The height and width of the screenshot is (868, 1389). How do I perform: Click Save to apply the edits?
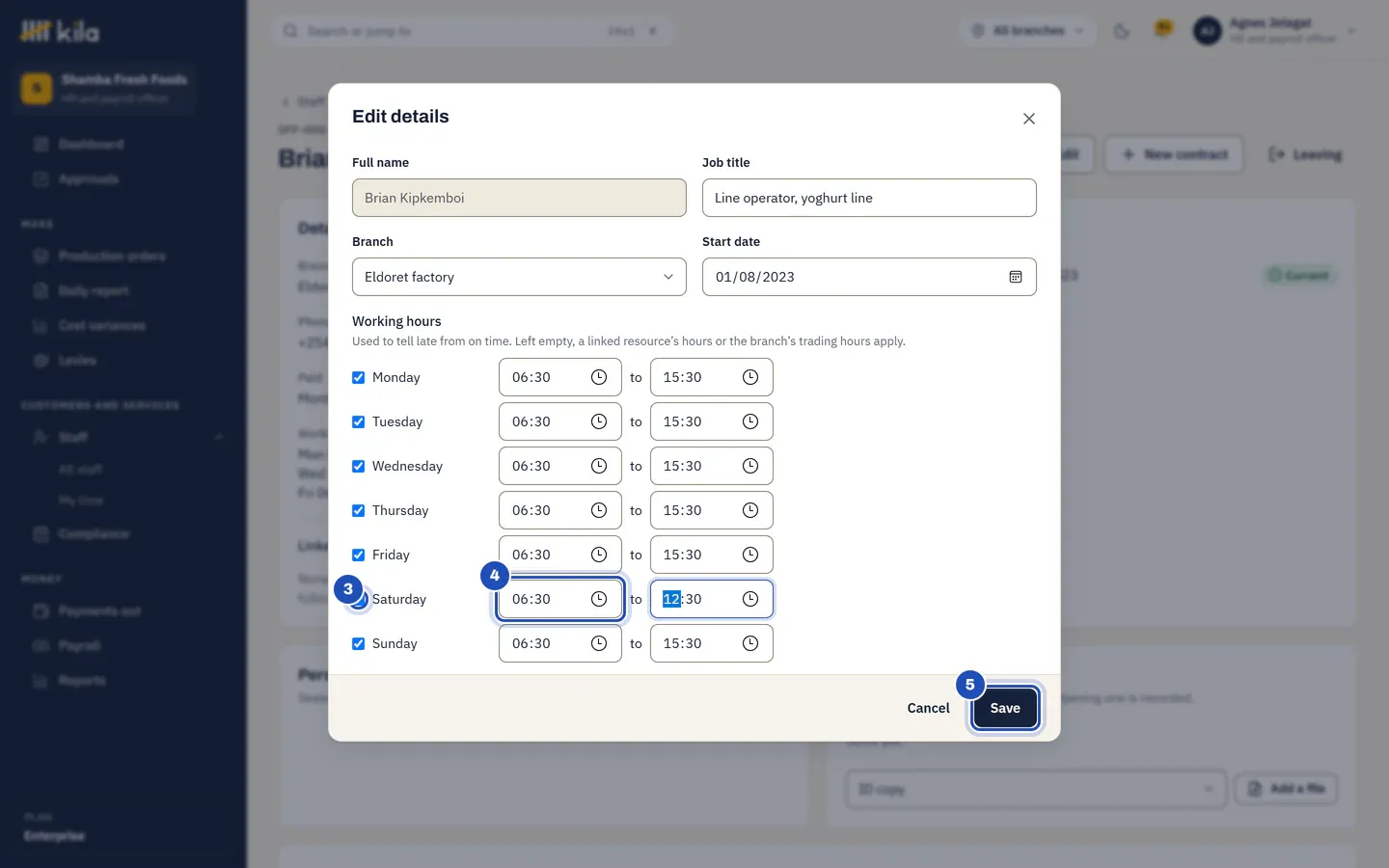(x=1005, y=708)
